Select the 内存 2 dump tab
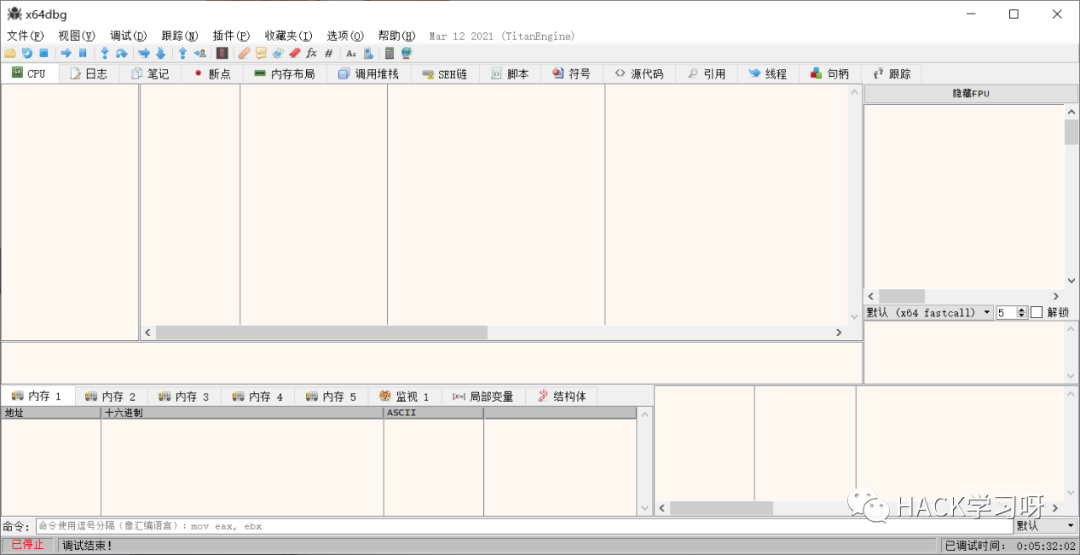 tap(111, 397)
